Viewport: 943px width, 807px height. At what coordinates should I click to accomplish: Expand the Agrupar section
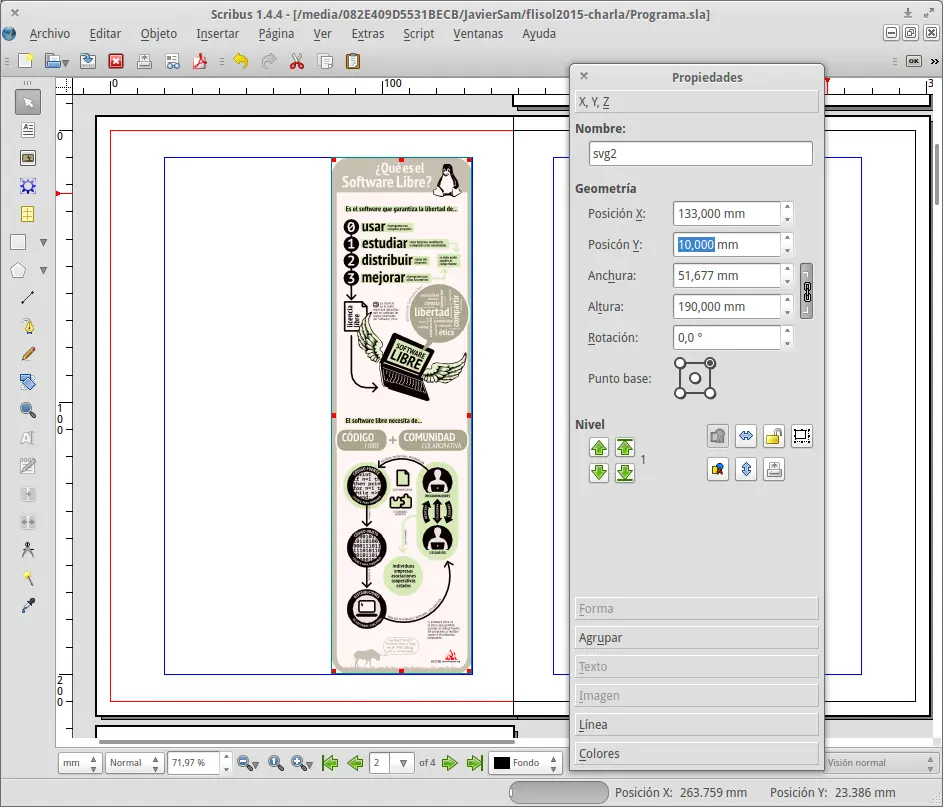tap(696, 637)
